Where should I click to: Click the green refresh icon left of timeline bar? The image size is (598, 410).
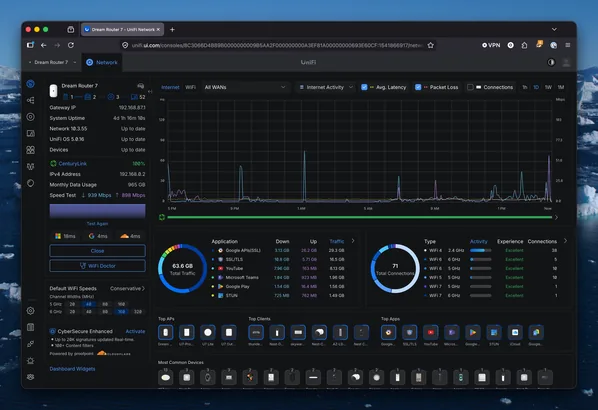point(162,217)
